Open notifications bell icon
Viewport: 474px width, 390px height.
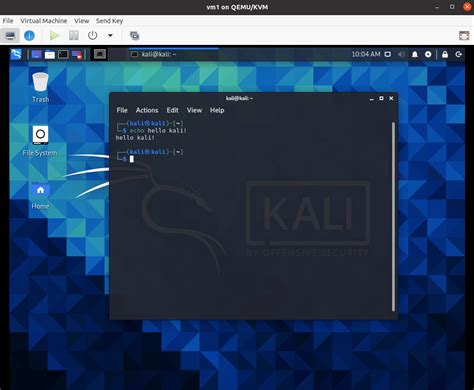[415, 54]
